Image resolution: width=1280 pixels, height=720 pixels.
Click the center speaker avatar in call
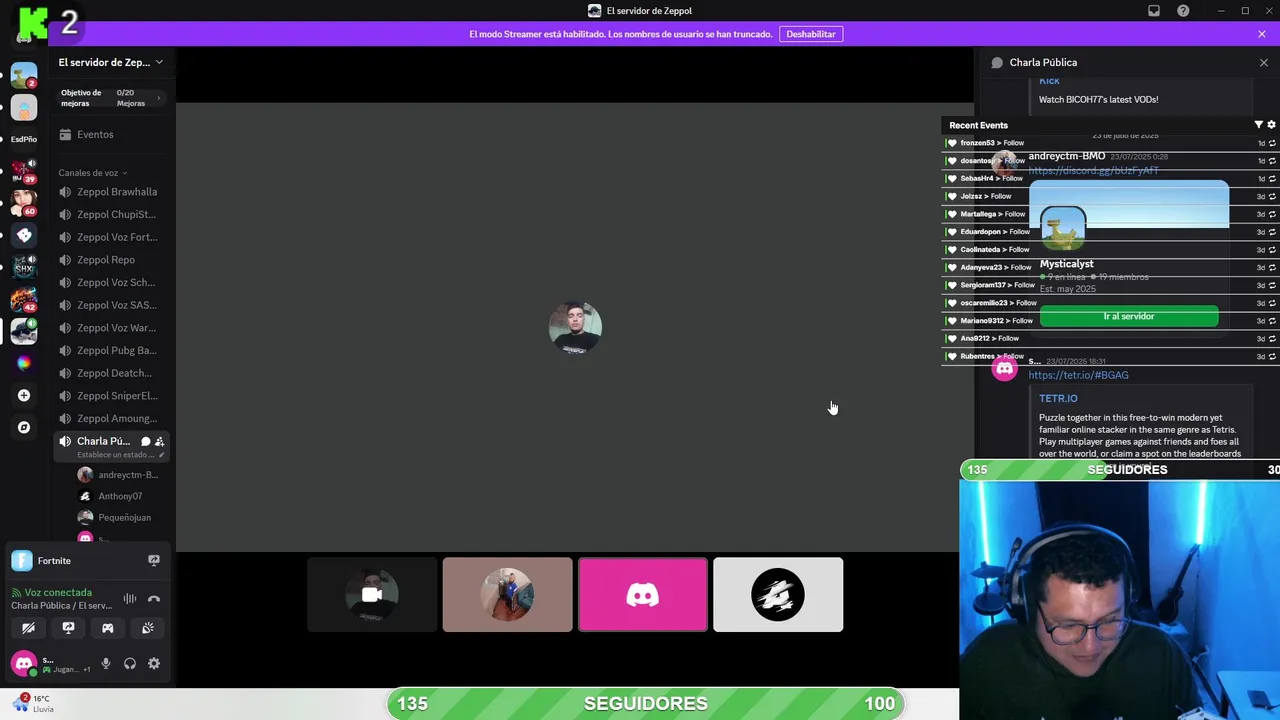tap(575, 328)
